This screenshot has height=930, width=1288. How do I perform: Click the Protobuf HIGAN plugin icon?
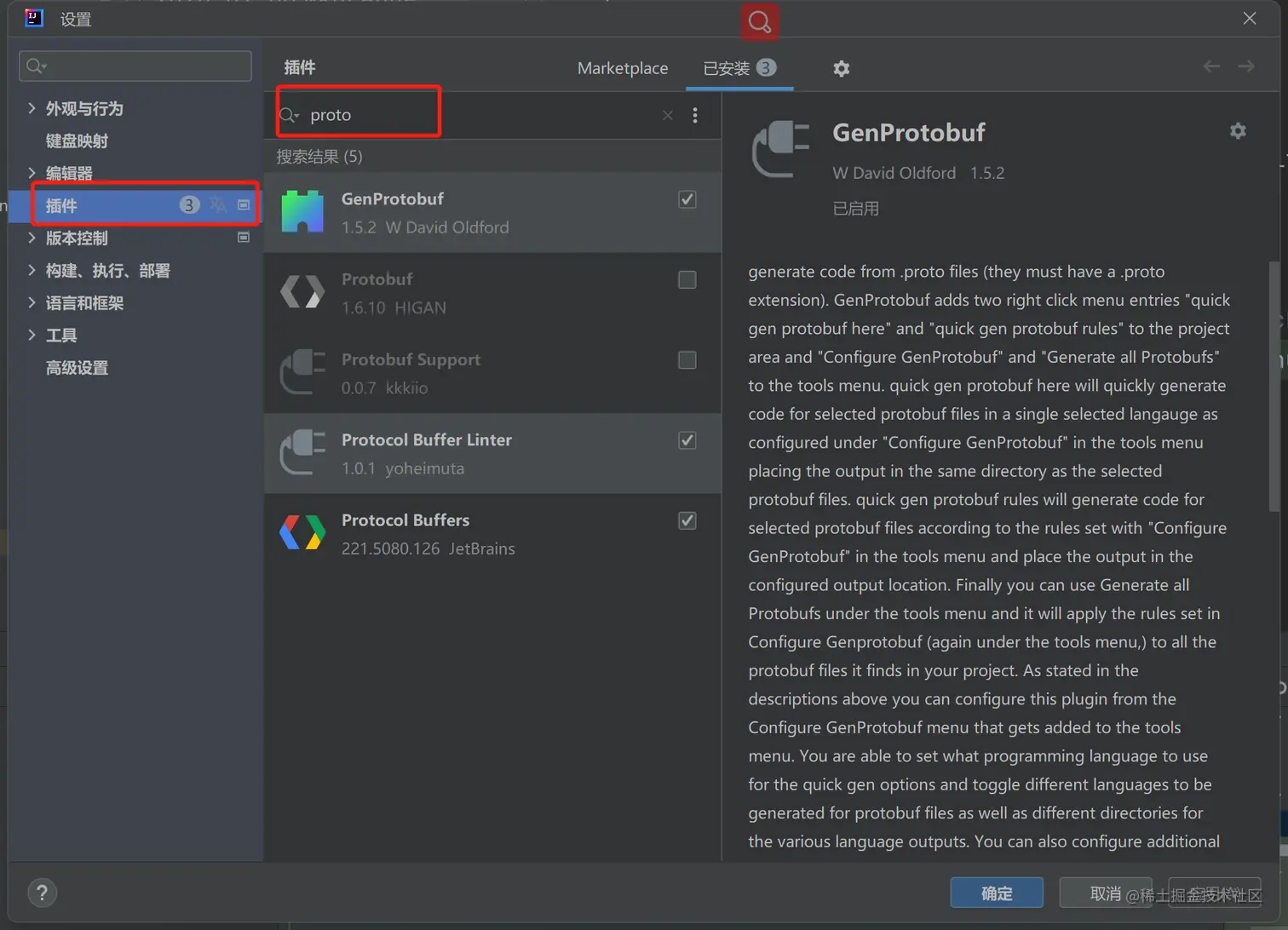pos(302,292)
